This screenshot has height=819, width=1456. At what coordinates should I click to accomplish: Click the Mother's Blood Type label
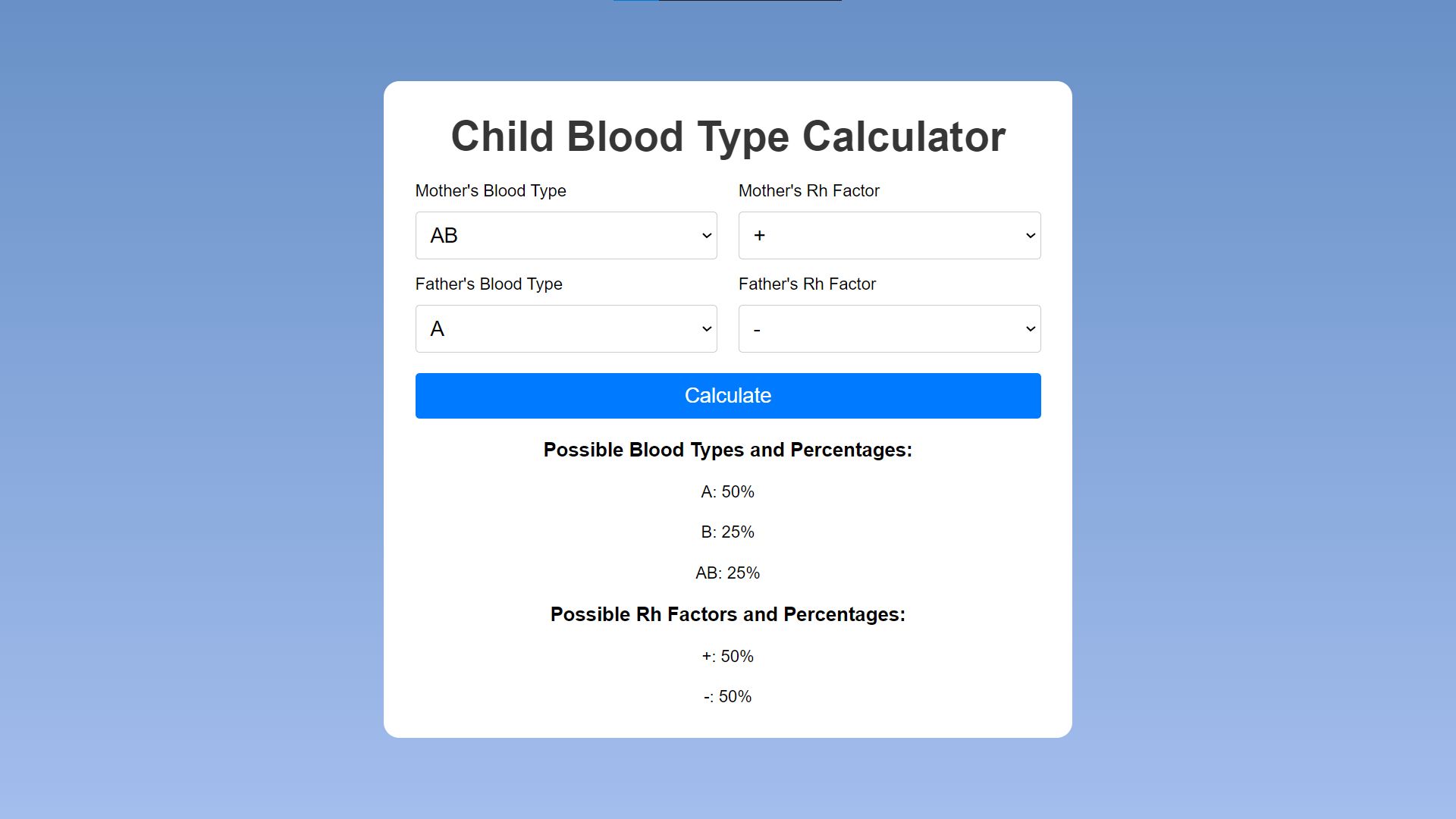tap(491, 191)
